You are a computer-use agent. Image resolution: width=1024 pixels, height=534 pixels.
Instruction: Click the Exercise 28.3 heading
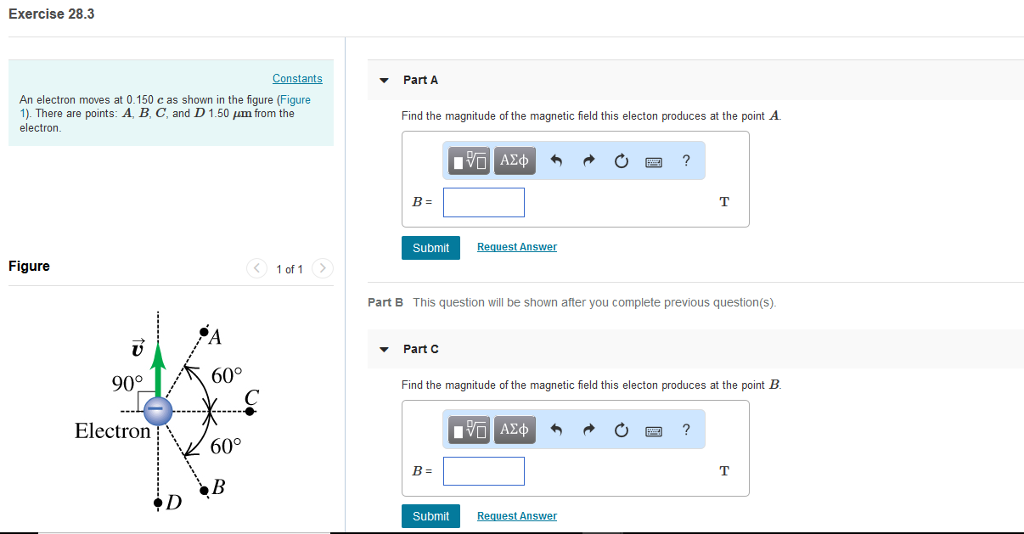point(51,14)
